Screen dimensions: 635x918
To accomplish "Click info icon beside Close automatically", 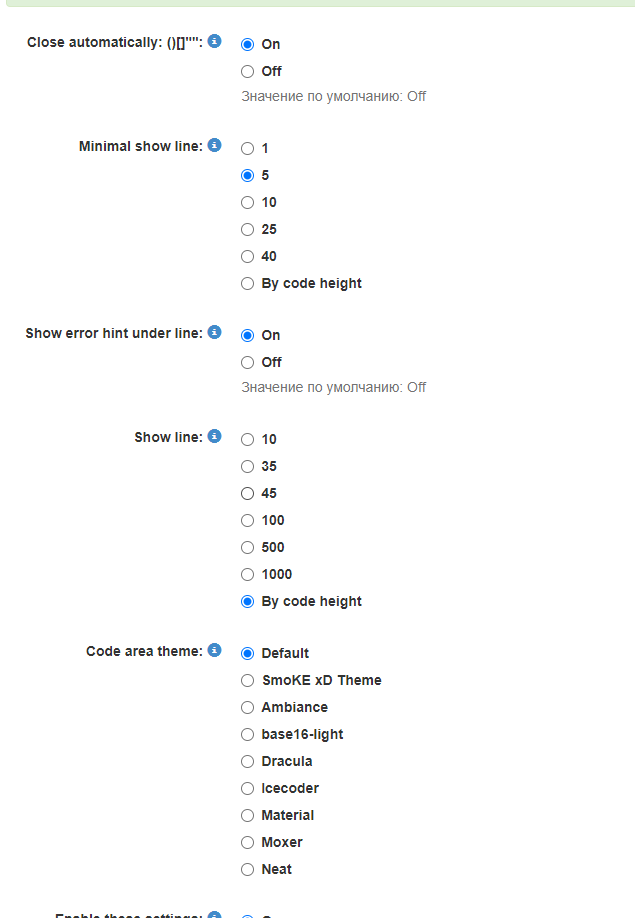I will [x=214, y=42].
